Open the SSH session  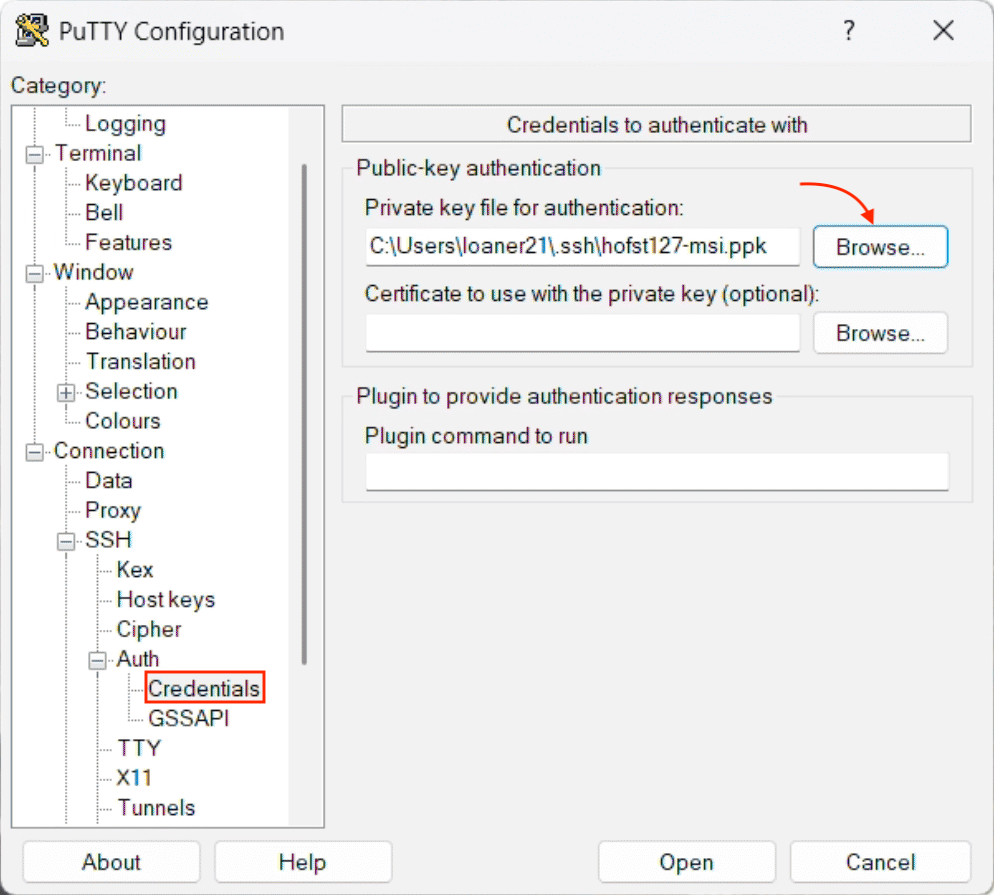click(687, 862)
